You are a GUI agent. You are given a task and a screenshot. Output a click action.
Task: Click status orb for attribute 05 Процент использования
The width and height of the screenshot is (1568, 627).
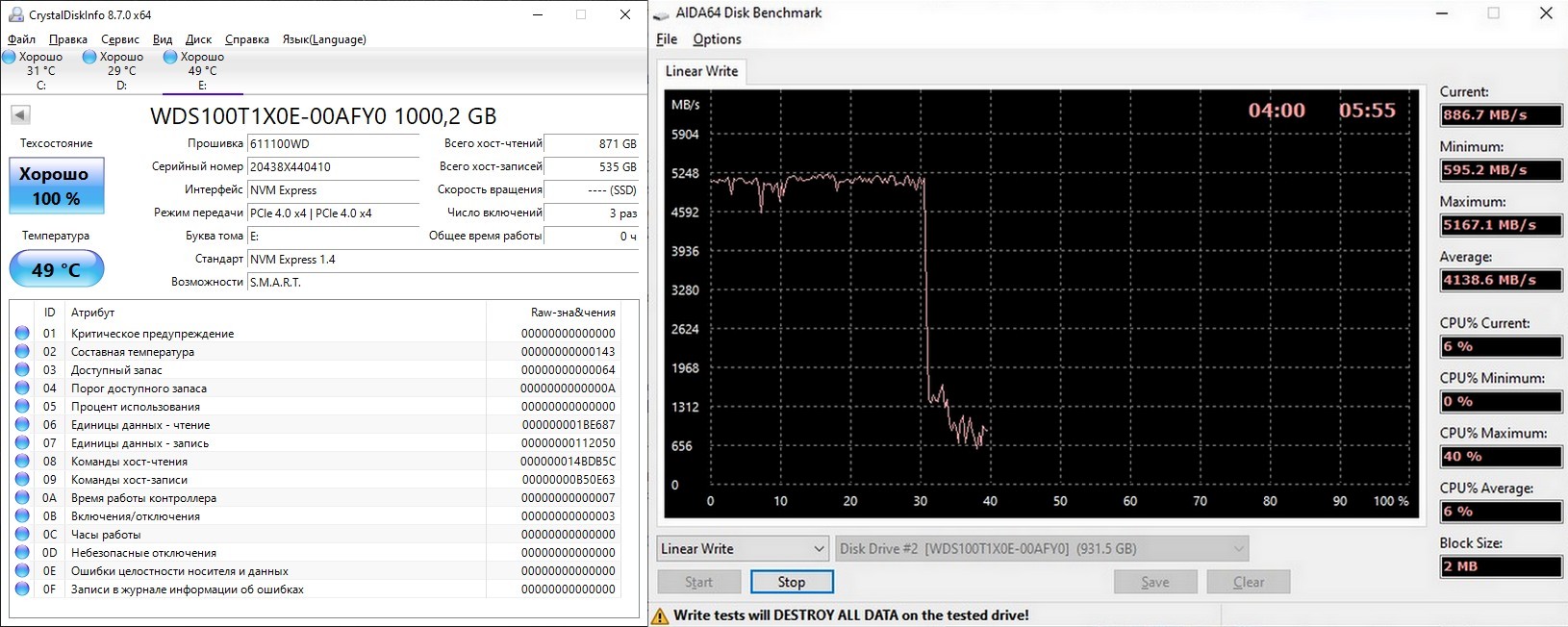click(x=22, y=406)
